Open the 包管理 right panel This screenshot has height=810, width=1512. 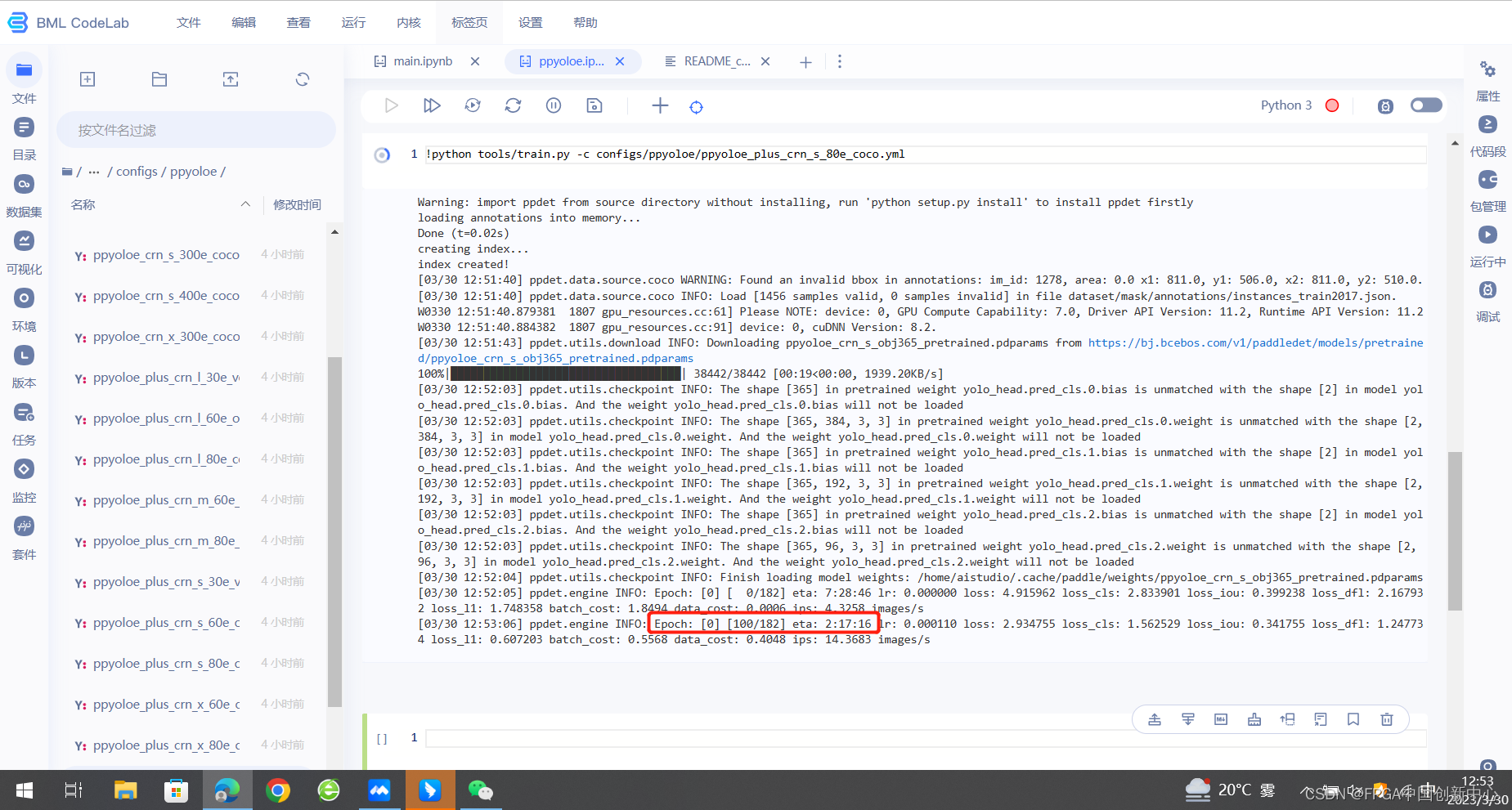1487,190
